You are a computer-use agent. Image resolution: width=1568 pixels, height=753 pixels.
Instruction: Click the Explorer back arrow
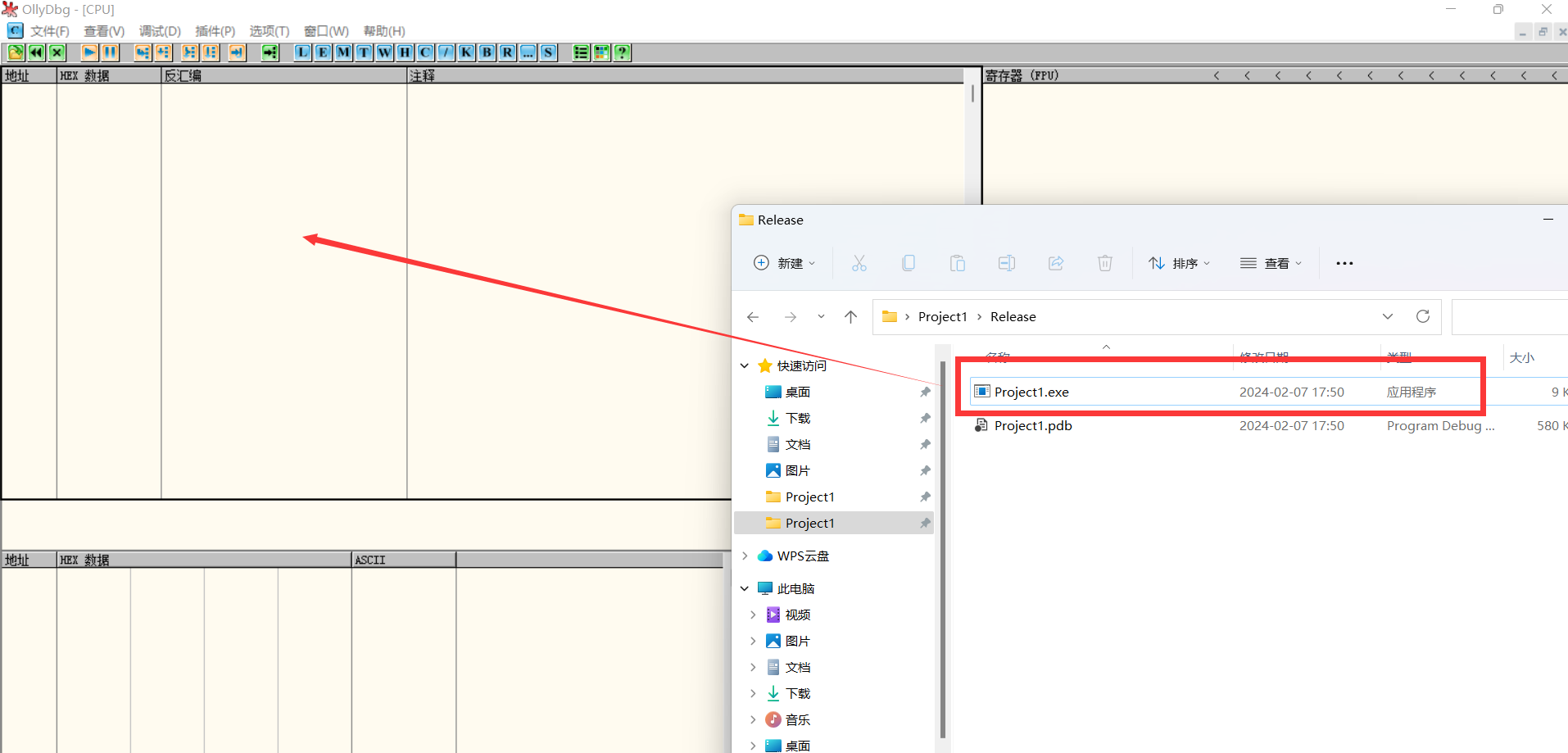pyautogui.click(x=753, y=317)
